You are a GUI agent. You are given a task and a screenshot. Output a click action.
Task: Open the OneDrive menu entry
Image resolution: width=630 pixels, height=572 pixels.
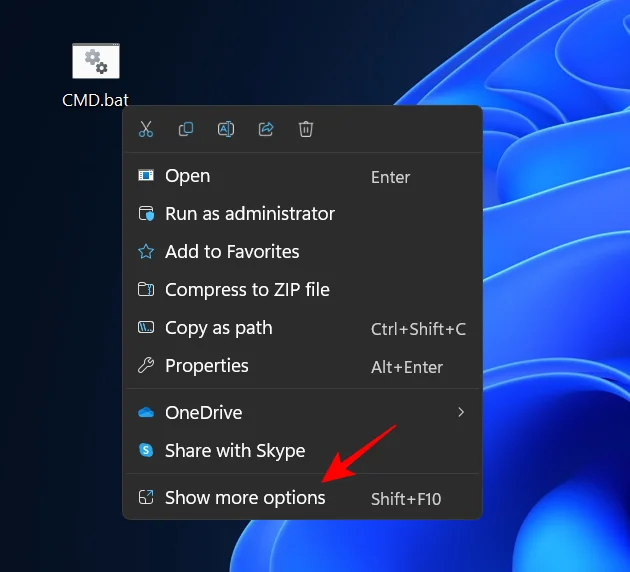[302, 413]
